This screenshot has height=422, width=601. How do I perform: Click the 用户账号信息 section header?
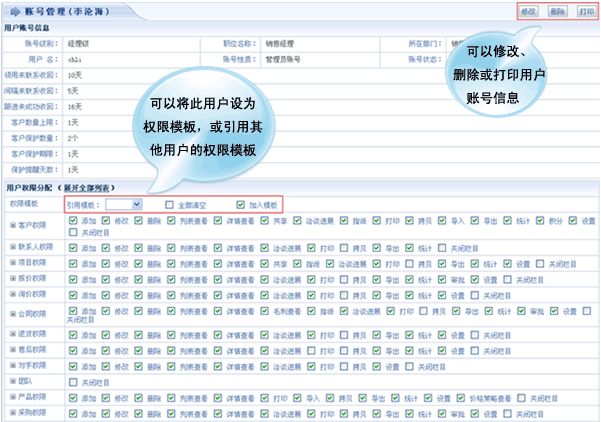(x=27, y=28)
